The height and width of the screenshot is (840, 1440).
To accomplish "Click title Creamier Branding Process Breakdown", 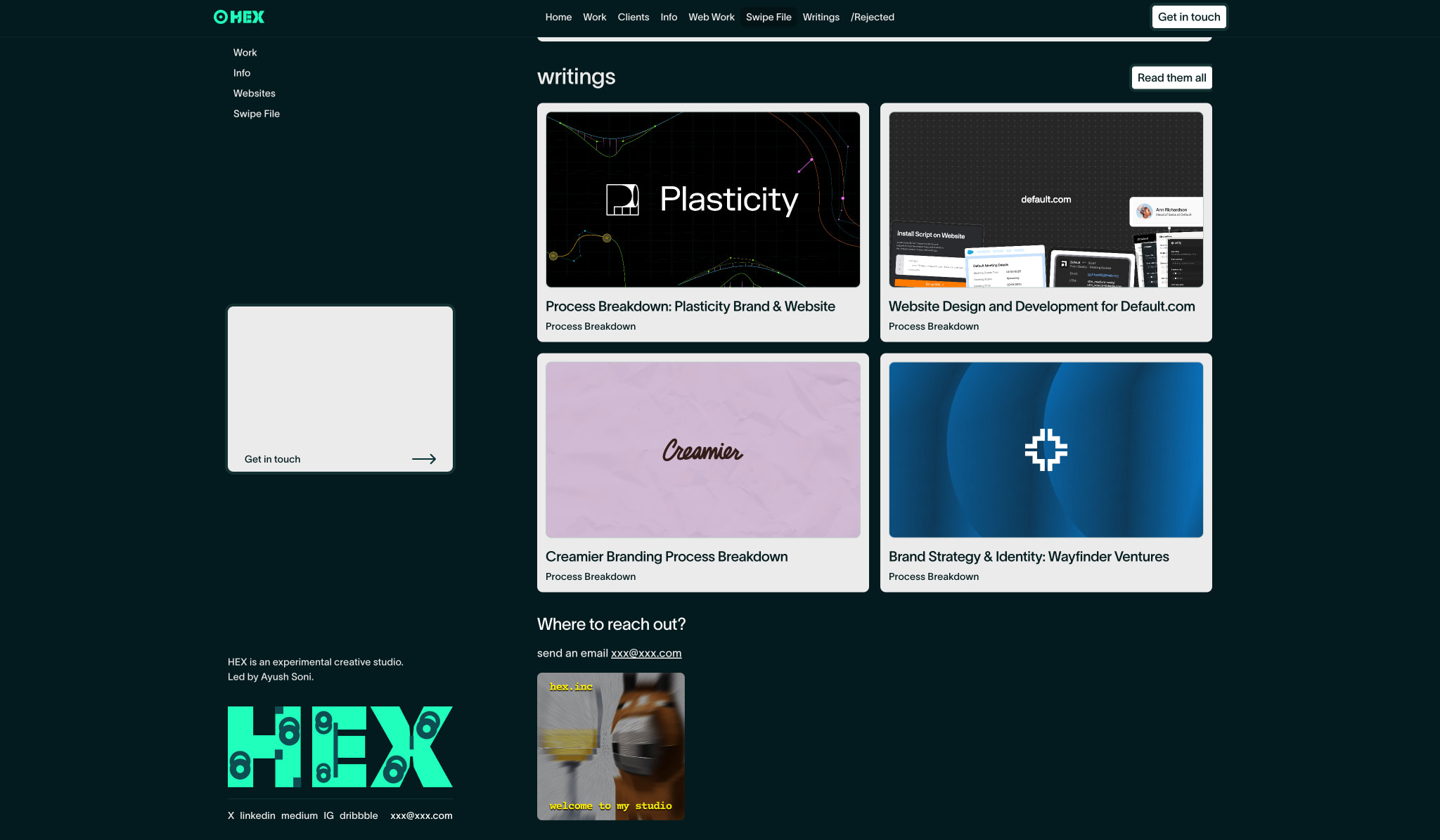I will 667,557.
